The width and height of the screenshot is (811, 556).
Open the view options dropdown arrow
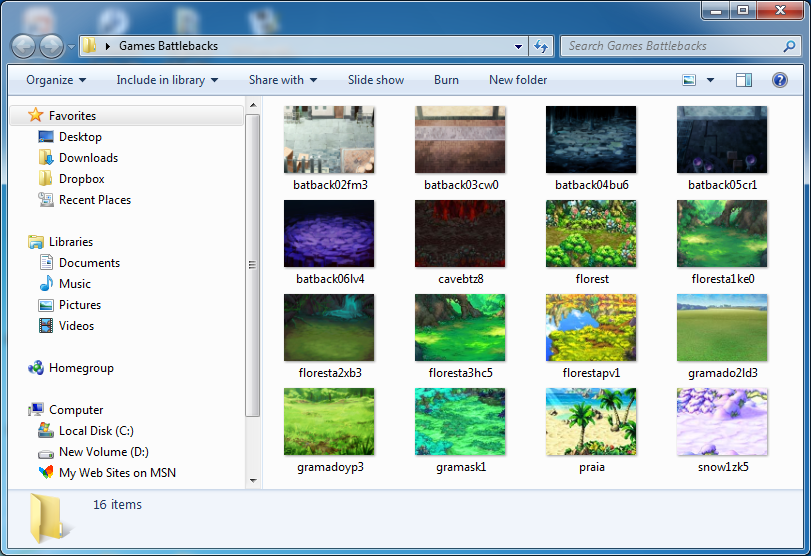pos(711,80)
